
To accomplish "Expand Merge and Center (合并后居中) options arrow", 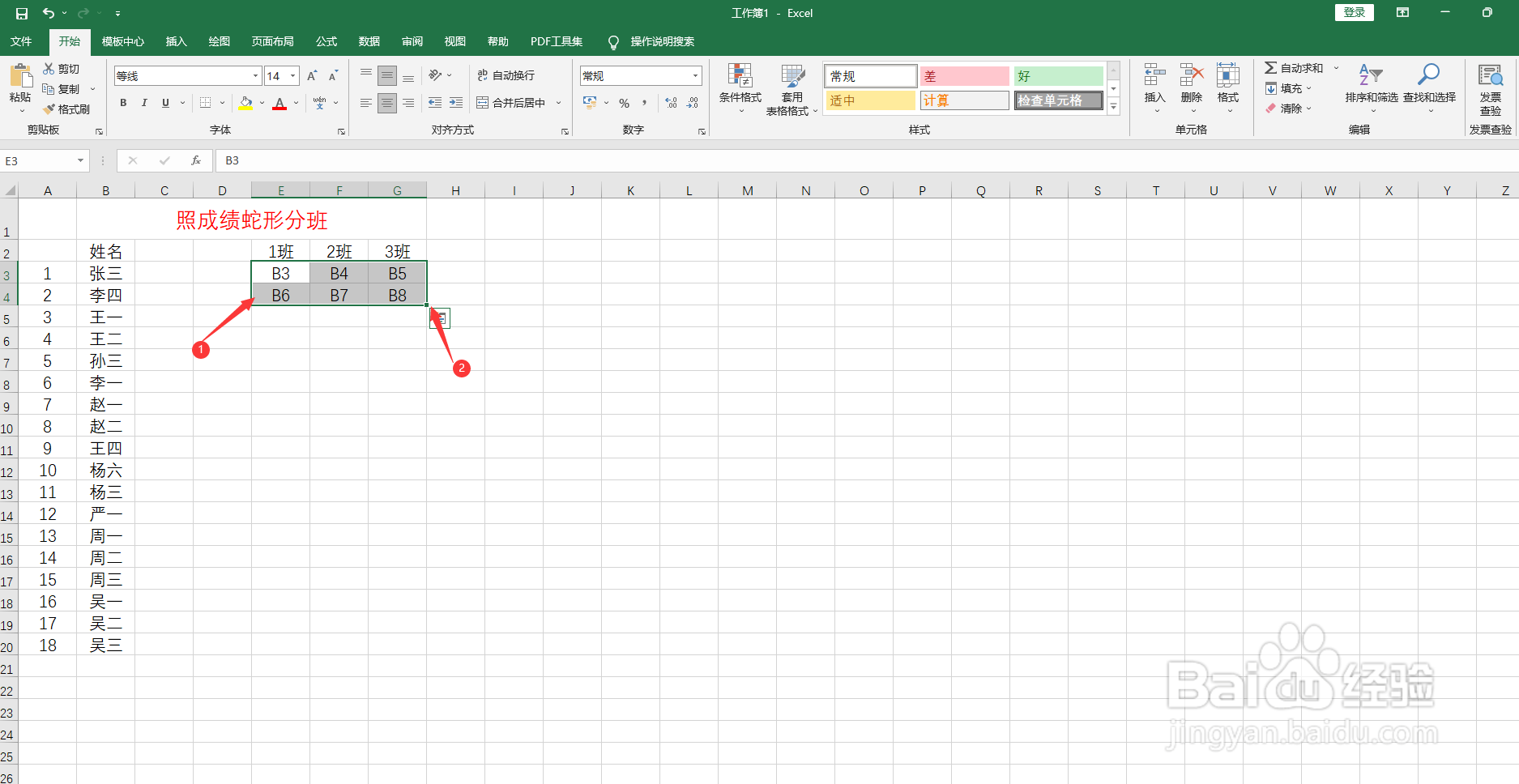I will point(558,103).
